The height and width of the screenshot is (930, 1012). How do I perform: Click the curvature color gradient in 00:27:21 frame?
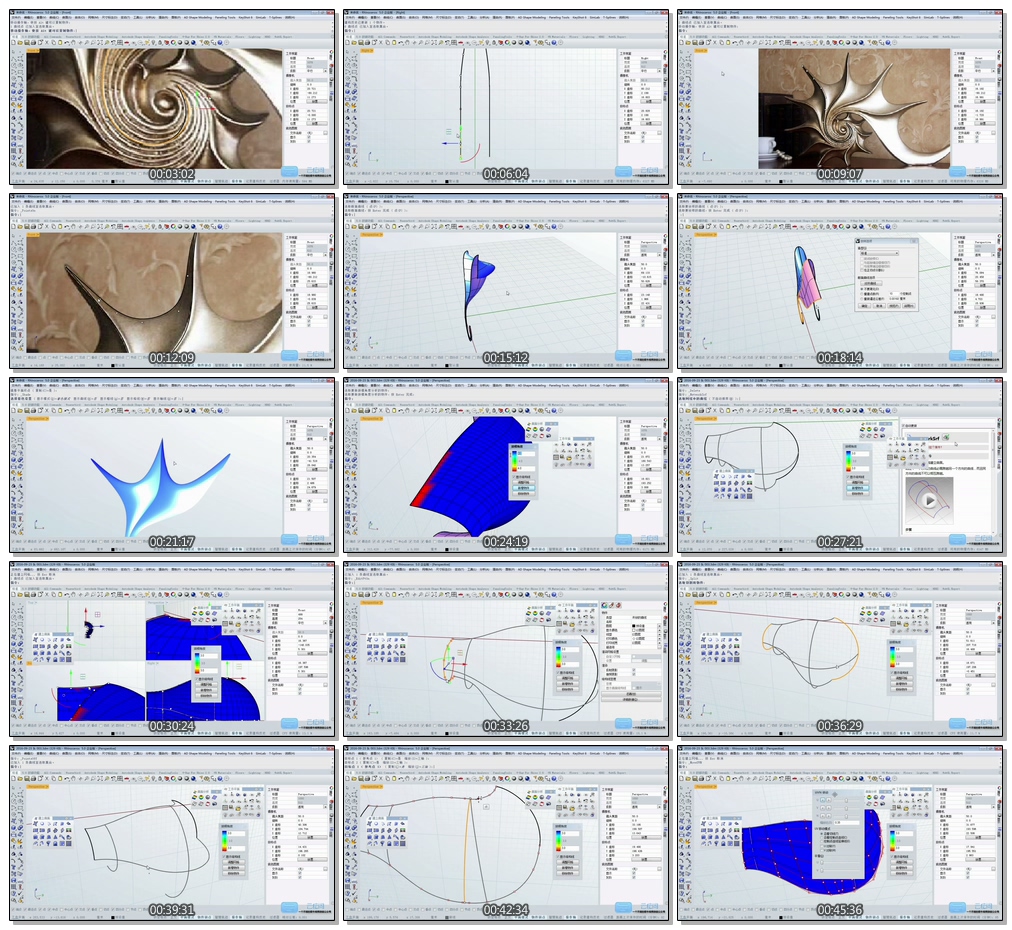848,461
